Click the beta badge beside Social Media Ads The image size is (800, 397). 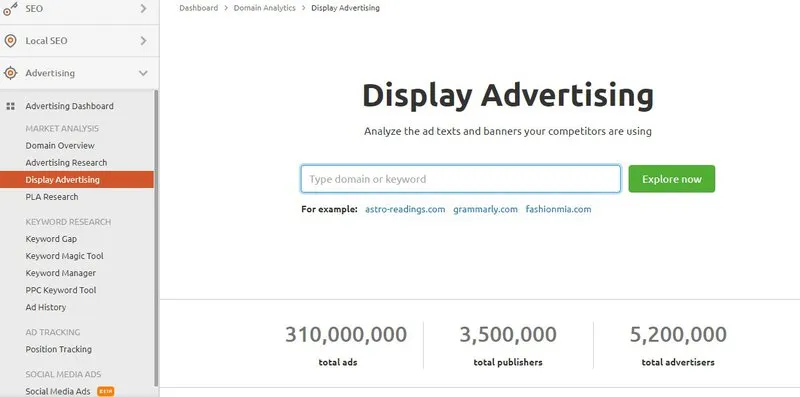click(106, 391)
